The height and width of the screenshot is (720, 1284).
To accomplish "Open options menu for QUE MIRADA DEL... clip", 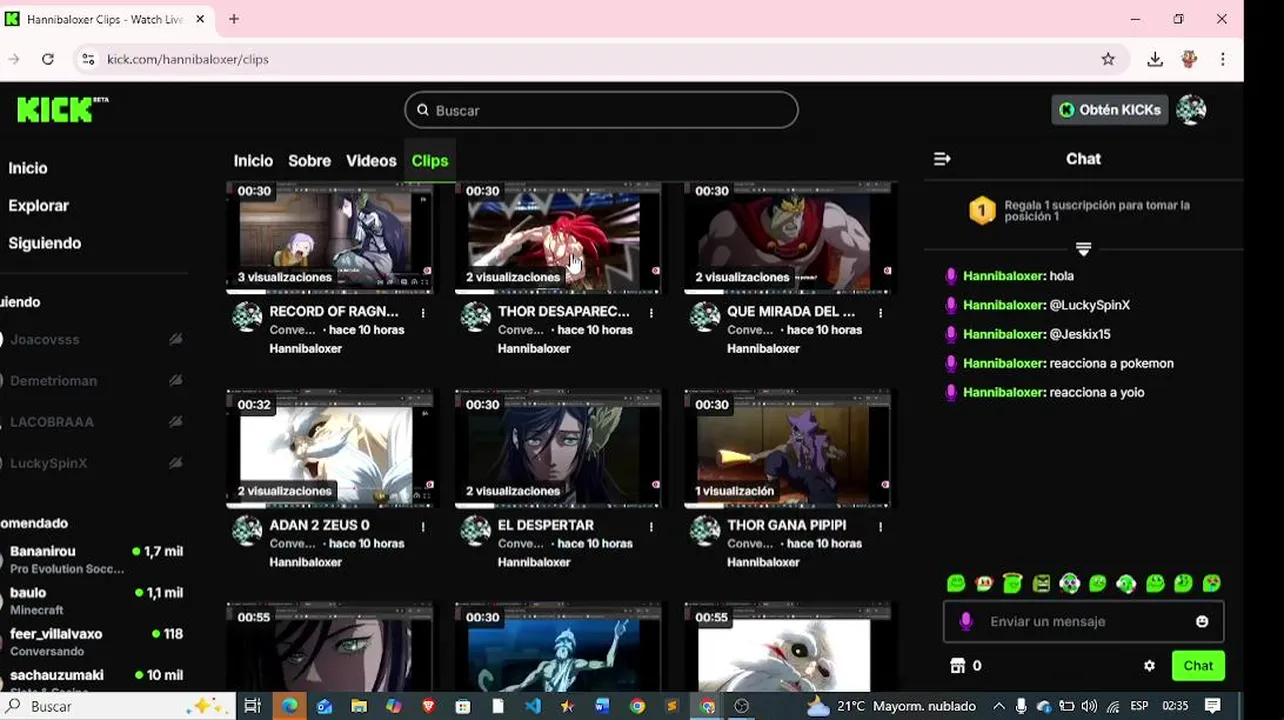I will [x=880, y=313].
